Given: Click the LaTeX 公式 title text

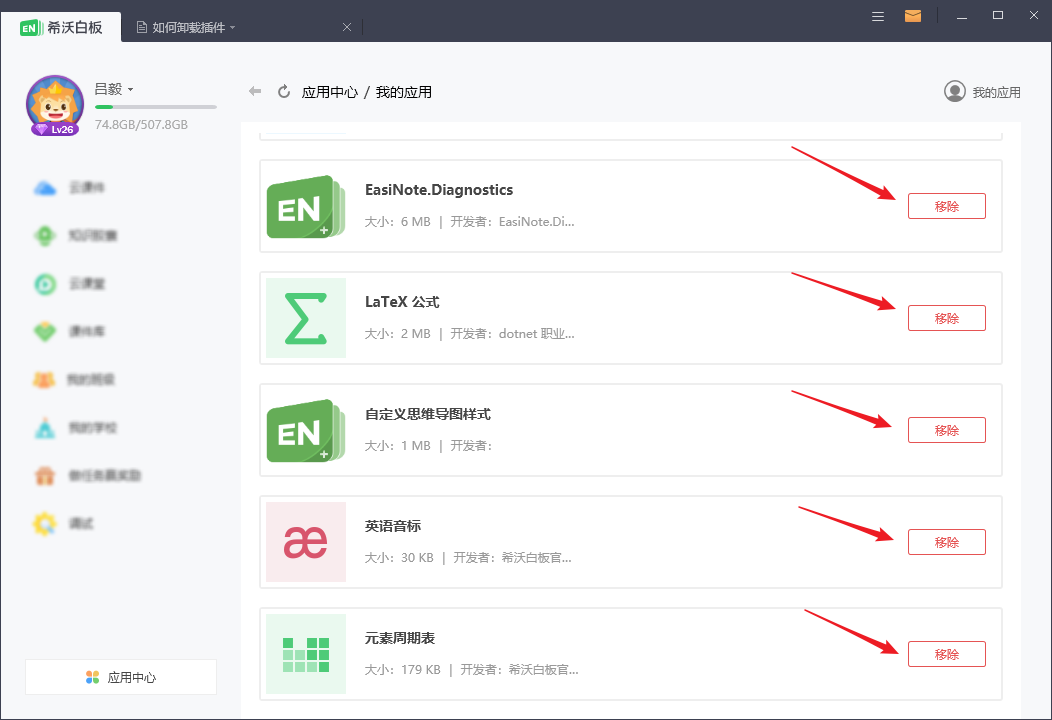Looking at the screenshot, I should 402,302.
